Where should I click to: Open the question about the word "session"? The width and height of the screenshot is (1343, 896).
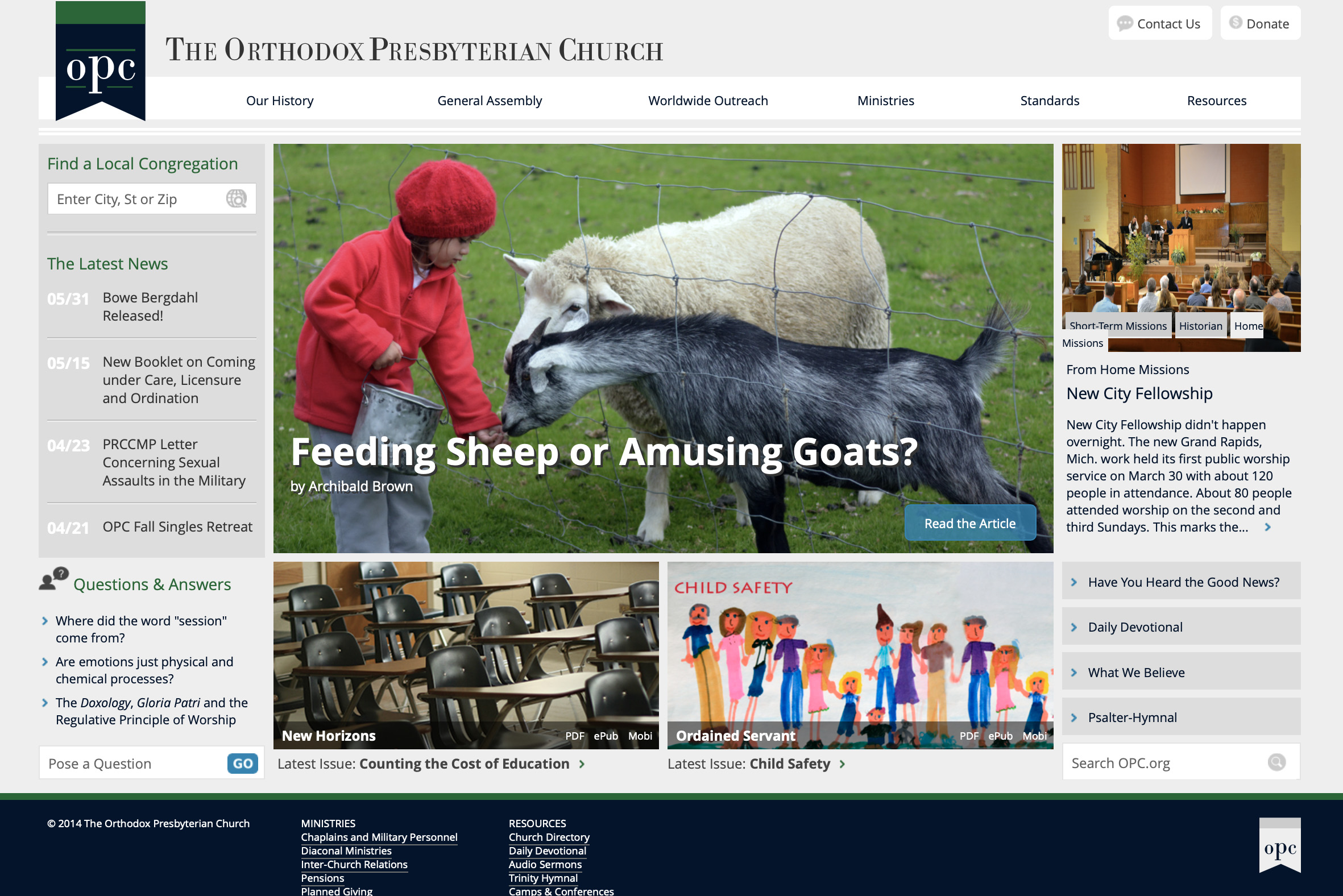tap(141, 629)
